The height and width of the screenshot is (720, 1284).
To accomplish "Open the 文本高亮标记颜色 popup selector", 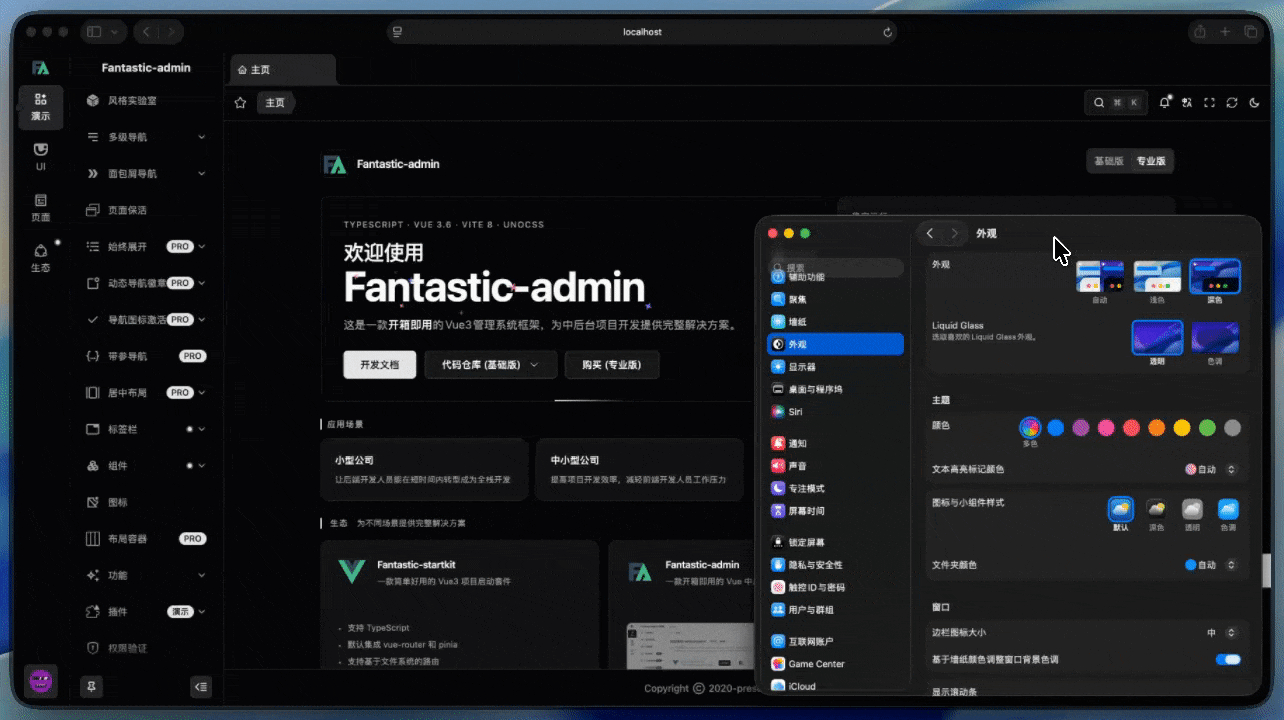I will [x=1211, y=469].
